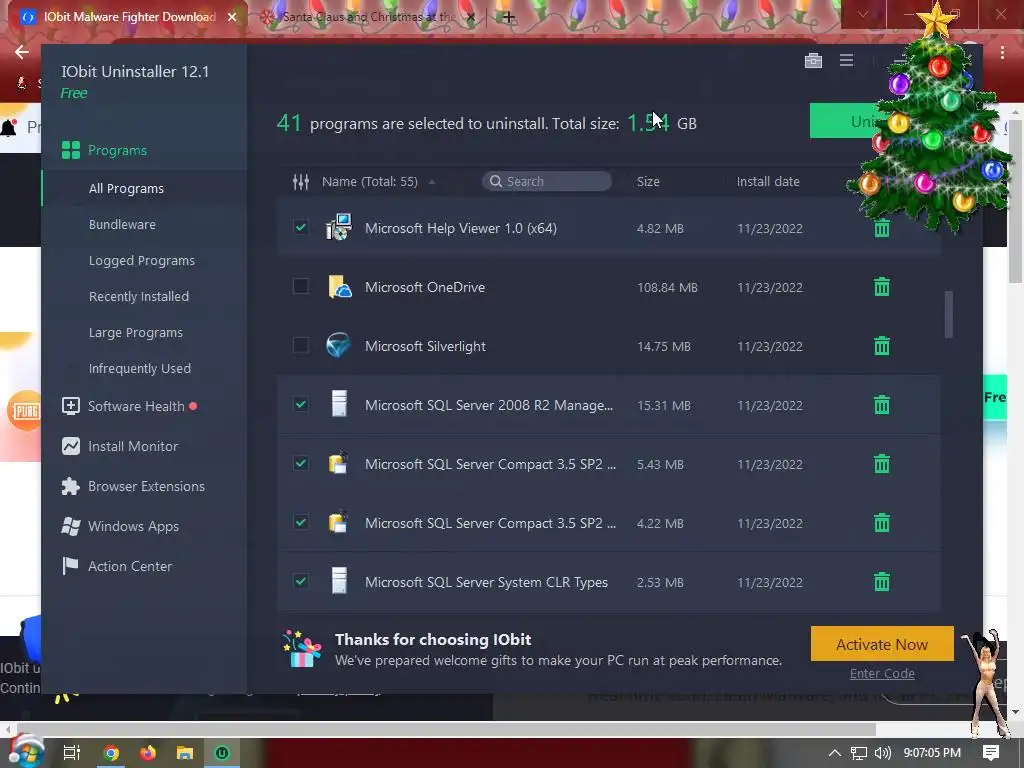Image resolution: width=1024 pixels, height=768 pixels.
Task: Open the hamburger options menu
Action: [846, 60]
